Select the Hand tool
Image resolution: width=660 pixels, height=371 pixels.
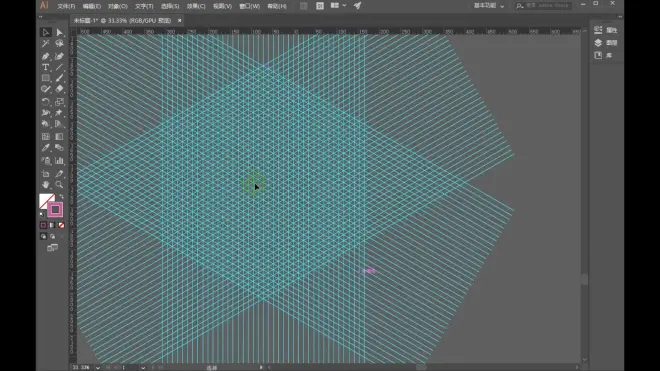(45, 184)
